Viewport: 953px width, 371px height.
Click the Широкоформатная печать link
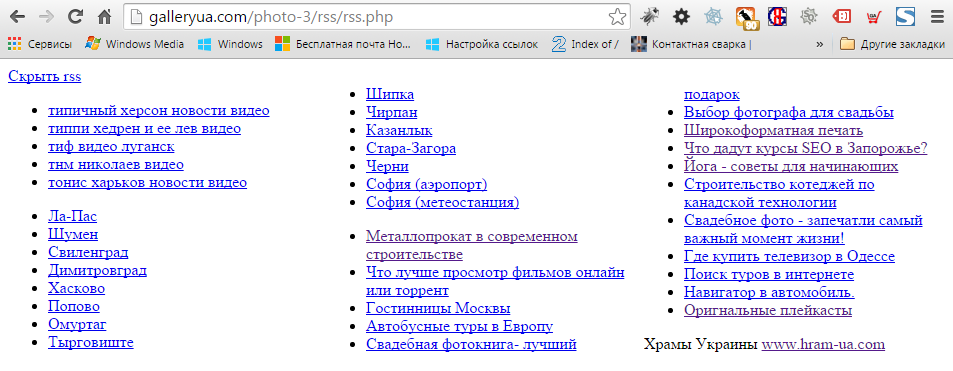(774, 130)
